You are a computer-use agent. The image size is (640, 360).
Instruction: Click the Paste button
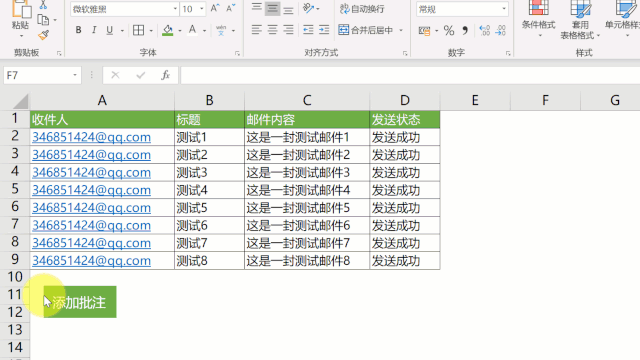click(x=20, y=16)
